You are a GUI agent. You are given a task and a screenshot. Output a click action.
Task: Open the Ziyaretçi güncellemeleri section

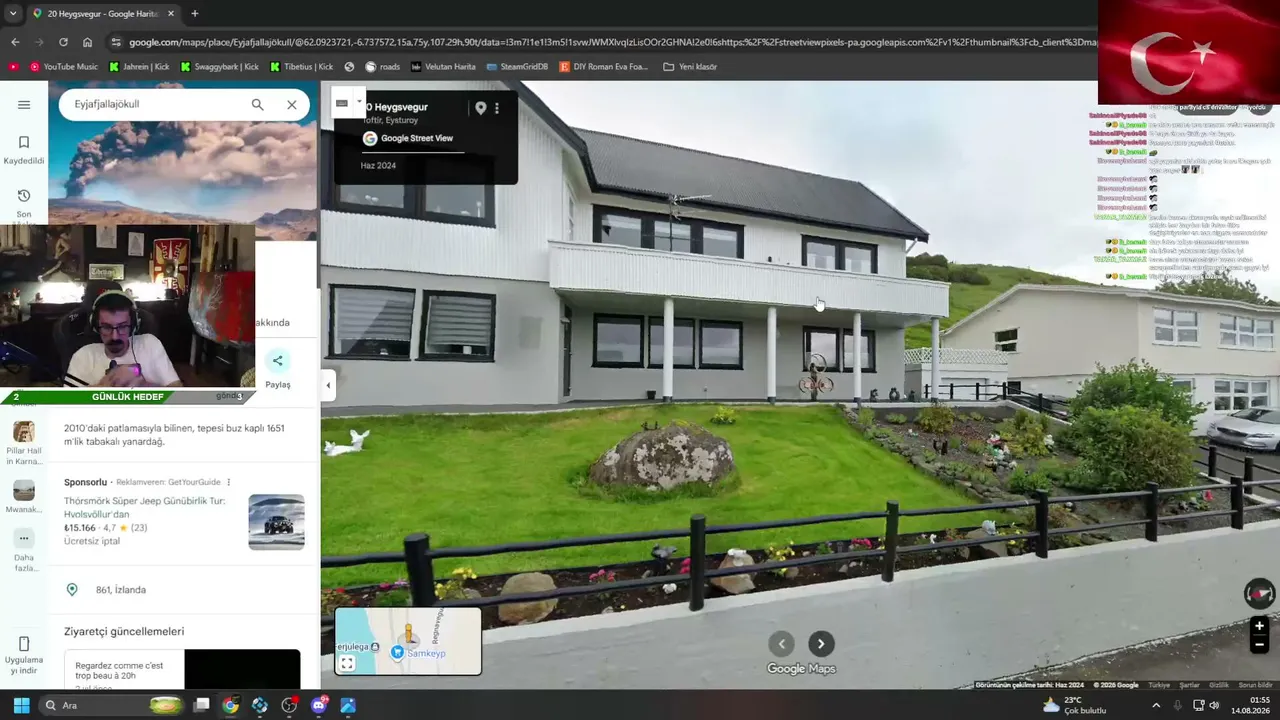tap(124, 631)
